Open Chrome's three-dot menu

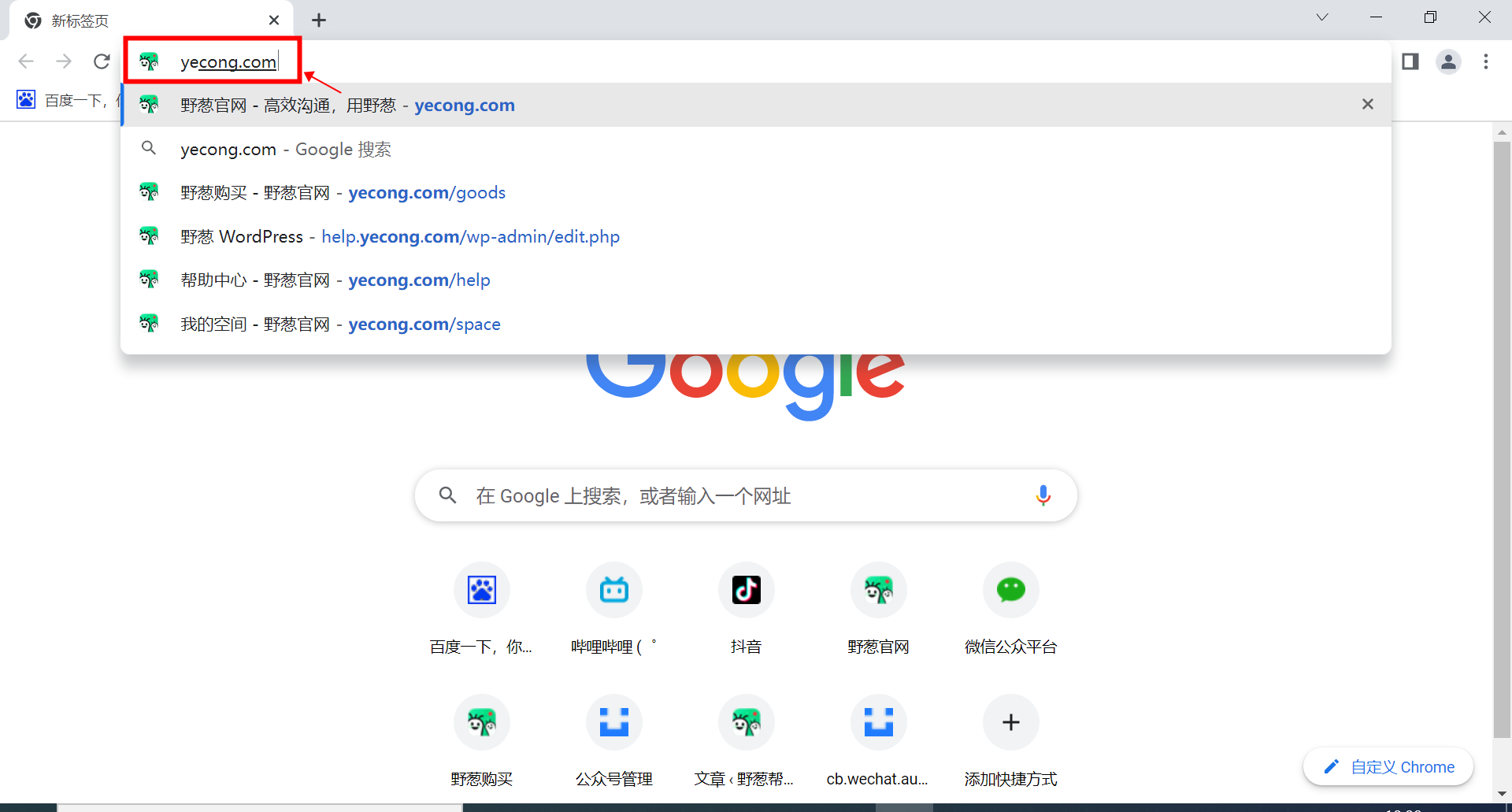point(1486,61)
